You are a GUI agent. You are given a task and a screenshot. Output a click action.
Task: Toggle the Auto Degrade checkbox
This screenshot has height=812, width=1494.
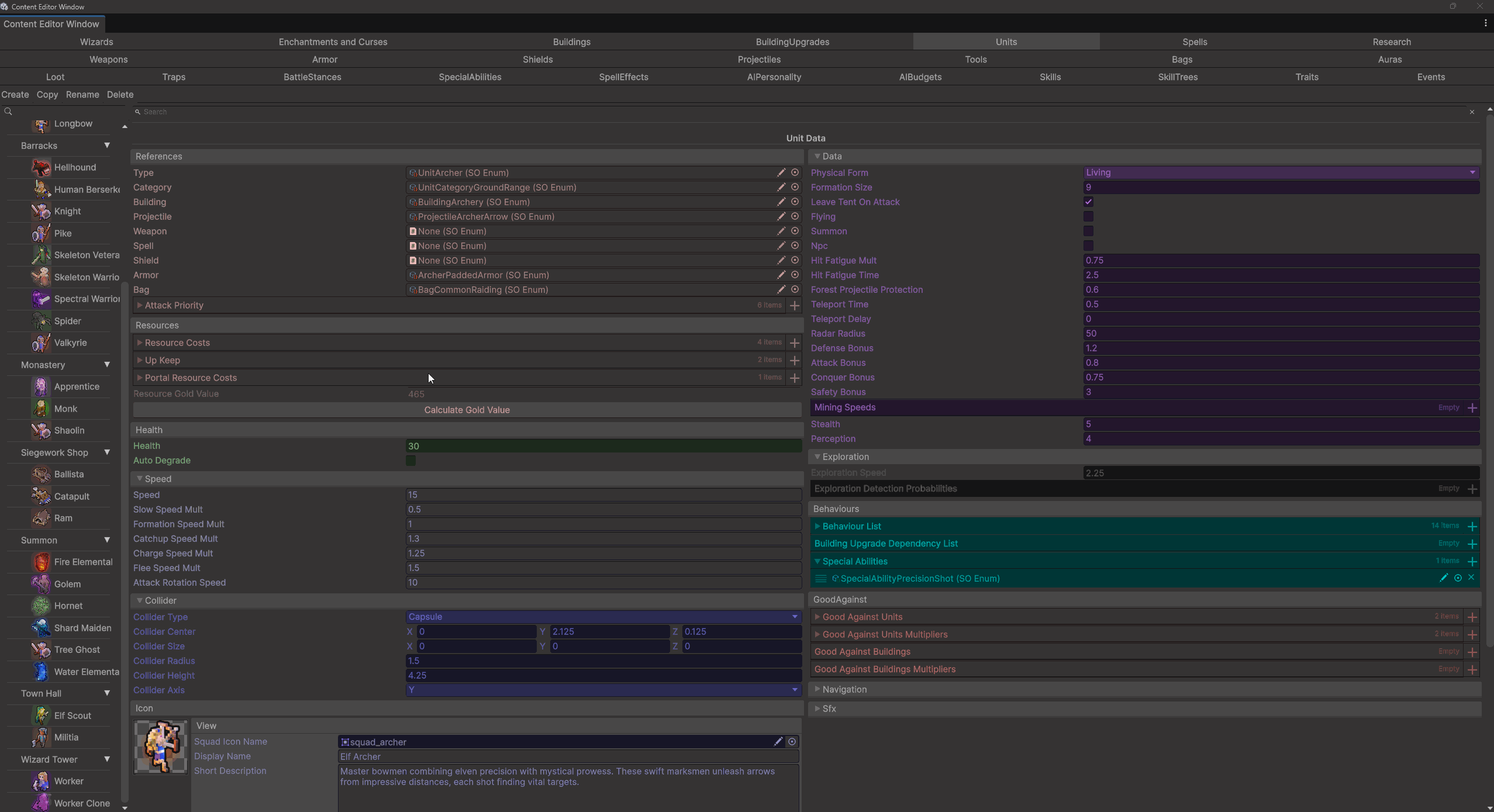[410, 461]
